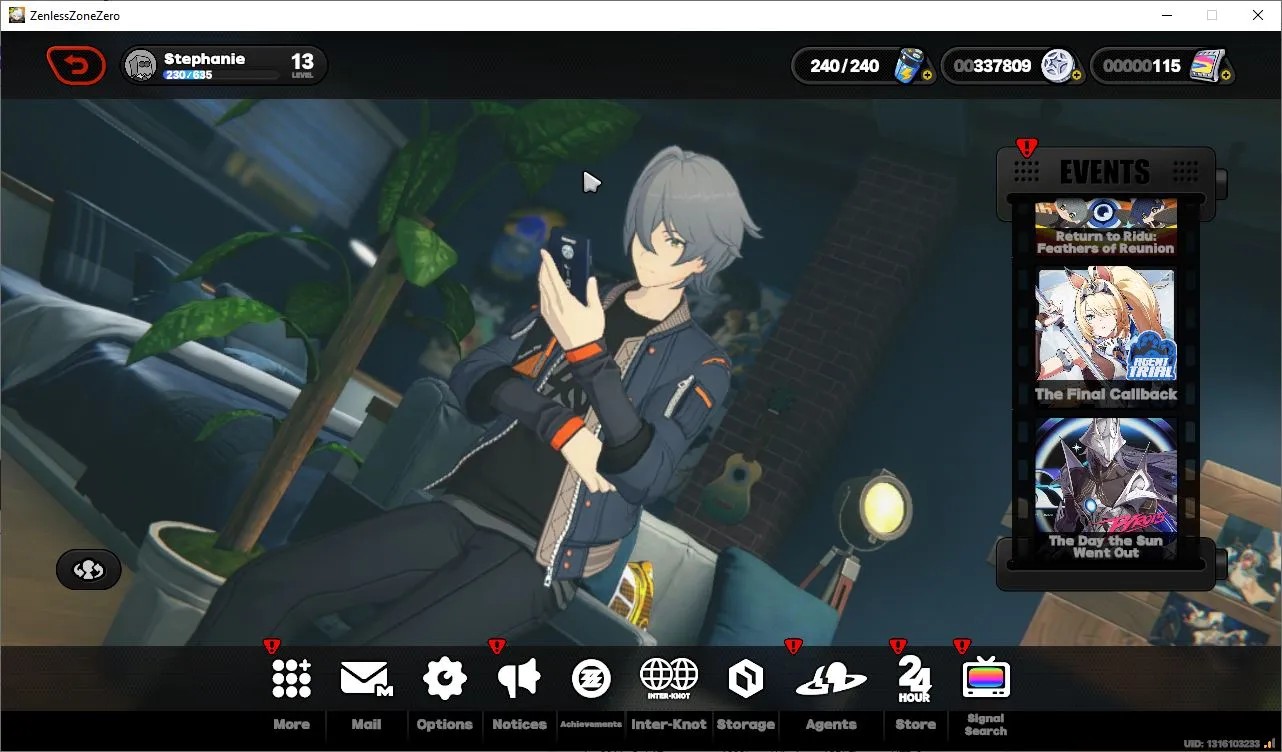Select the Options label in bottom menu
1282x752 pixels.
coord(445,724)
